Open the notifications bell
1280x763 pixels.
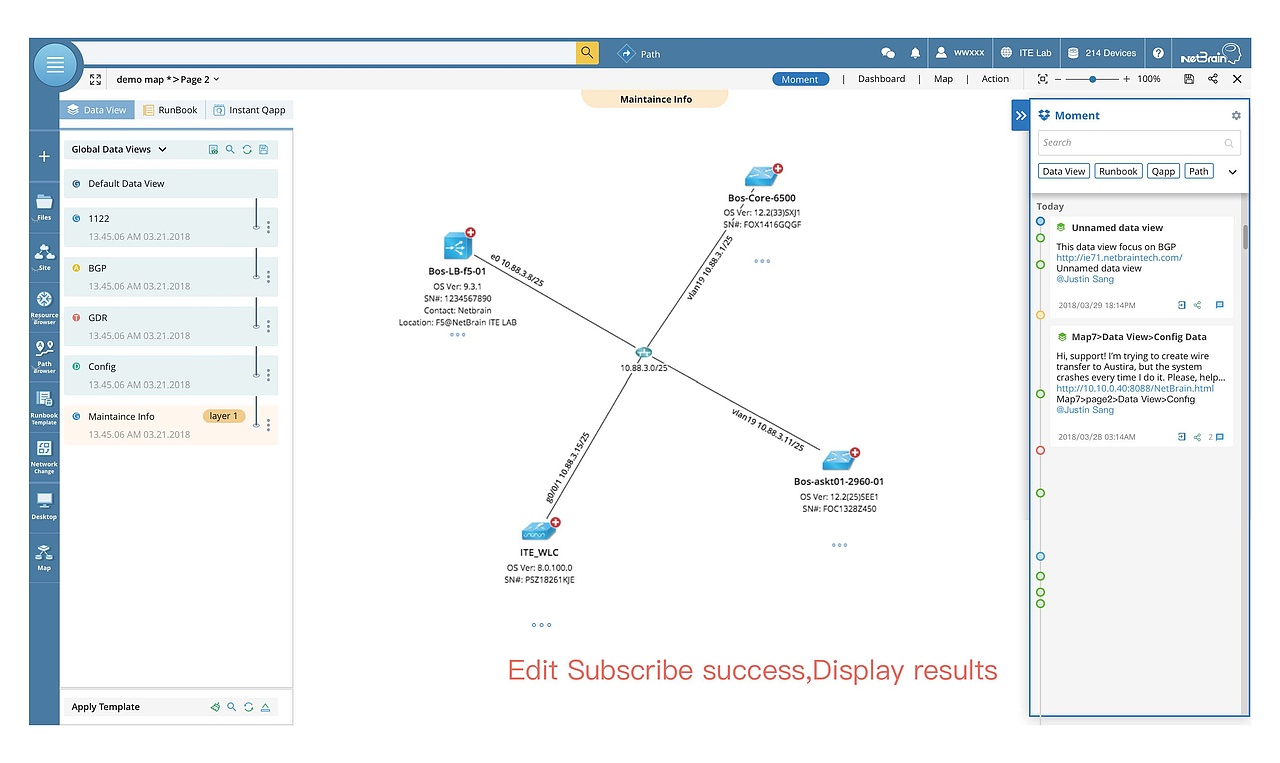pyautogui.click(x=915, y=53)
